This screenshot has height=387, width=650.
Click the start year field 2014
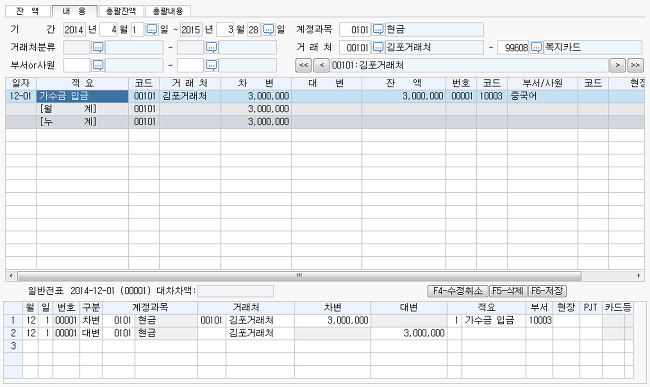[75, 29]
